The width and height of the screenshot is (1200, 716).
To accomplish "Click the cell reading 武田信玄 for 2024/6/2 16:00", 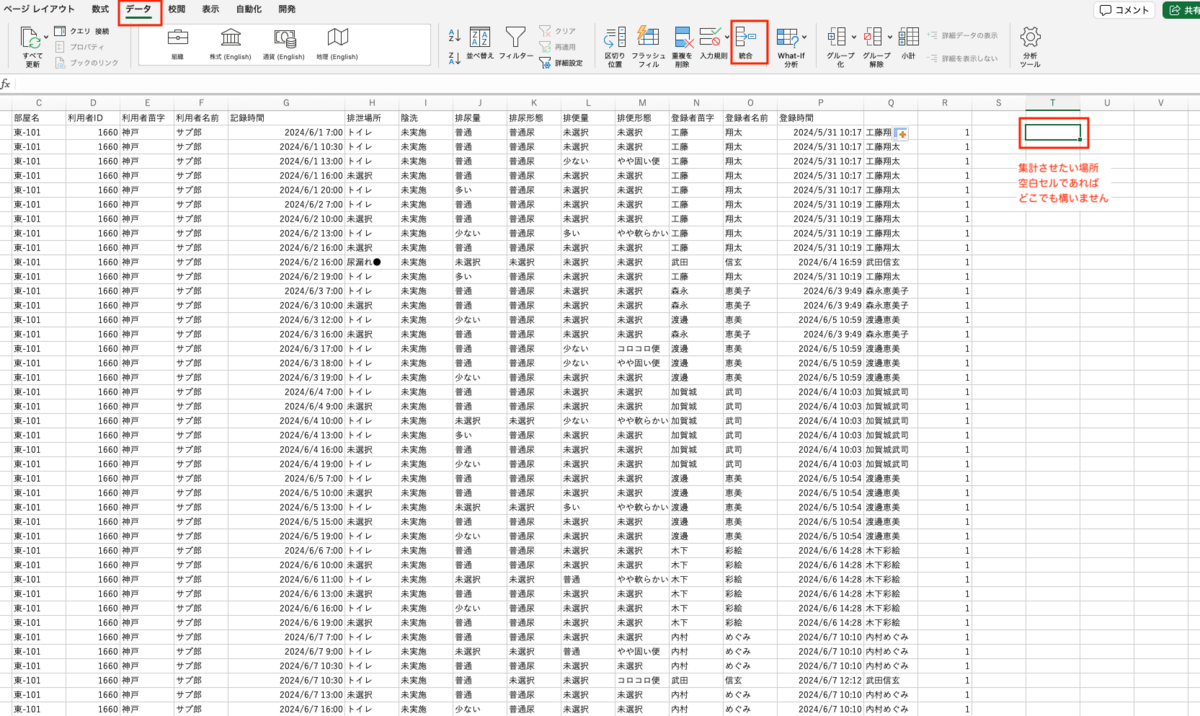I will [x=889, y=261].
